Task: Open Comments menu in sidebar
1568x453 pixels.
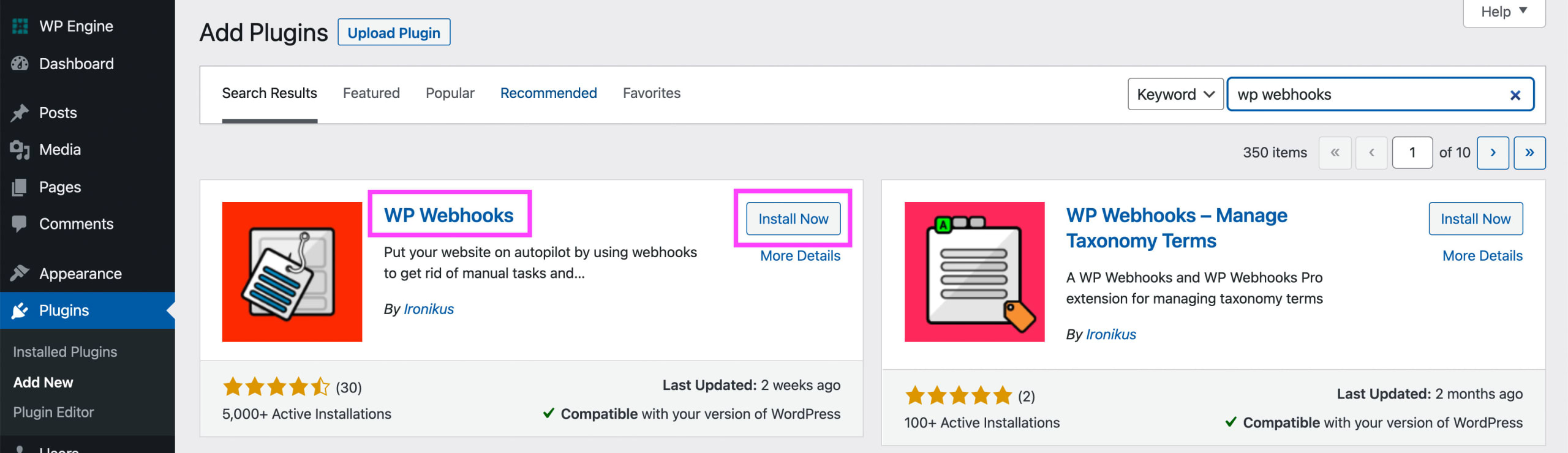Action: [77, 224]
